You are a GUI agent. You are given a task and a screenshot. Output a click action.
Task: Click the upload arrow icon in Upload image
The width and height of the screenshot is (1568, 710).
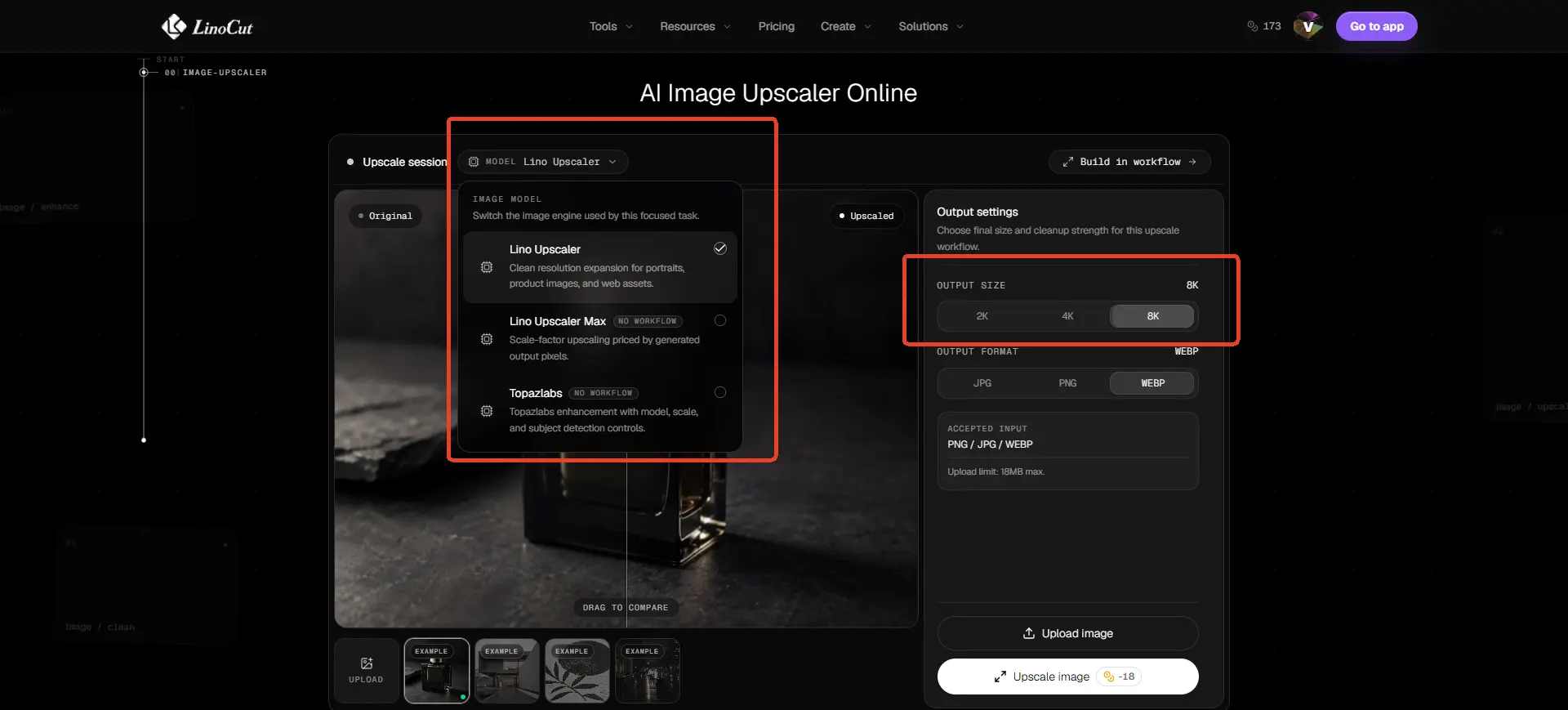click(x=1029, y=633)
